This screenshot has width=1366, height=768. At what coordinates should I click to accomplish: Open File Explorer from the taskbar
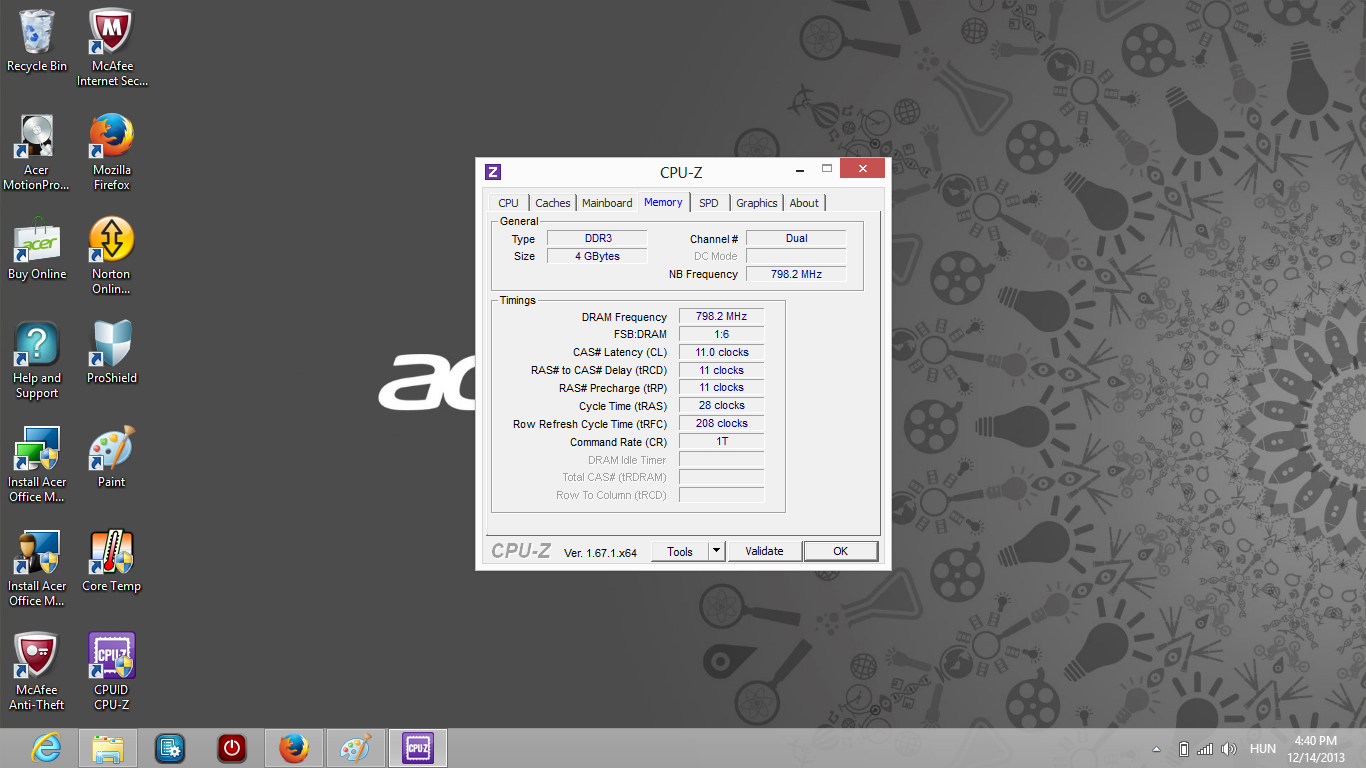pyautogui.click(x=108, y=748)
